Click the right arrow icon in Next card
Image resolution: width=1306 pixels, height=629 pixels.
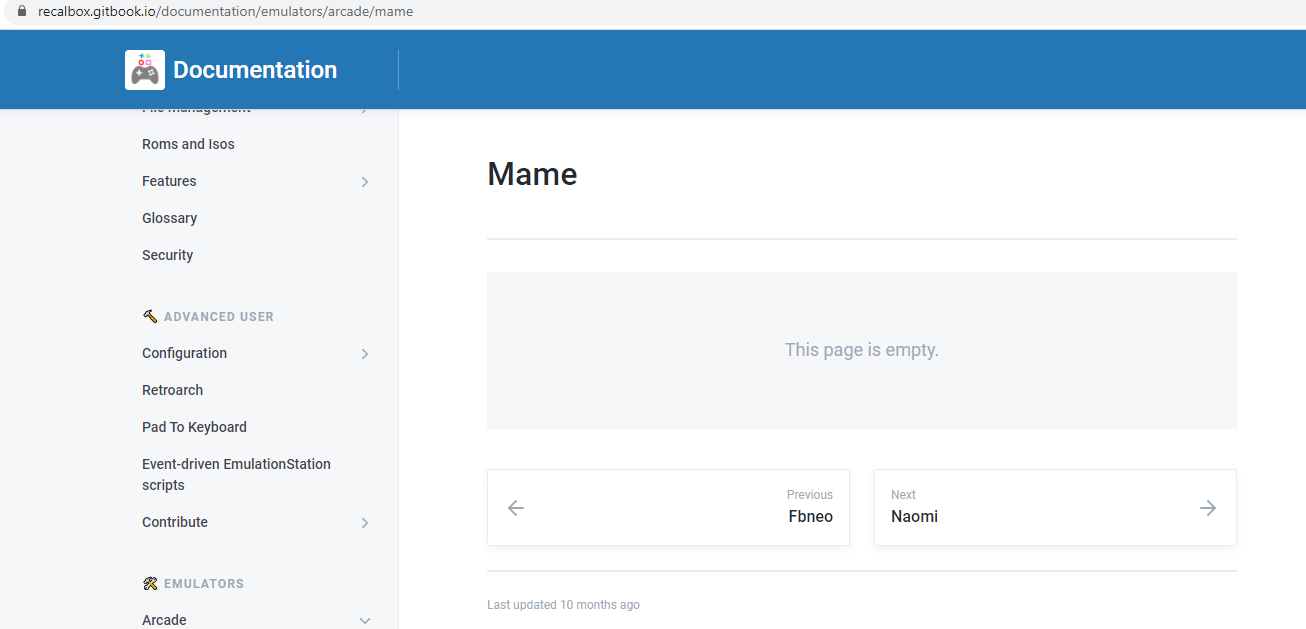pyautogui.click(x=1208, y=508)
